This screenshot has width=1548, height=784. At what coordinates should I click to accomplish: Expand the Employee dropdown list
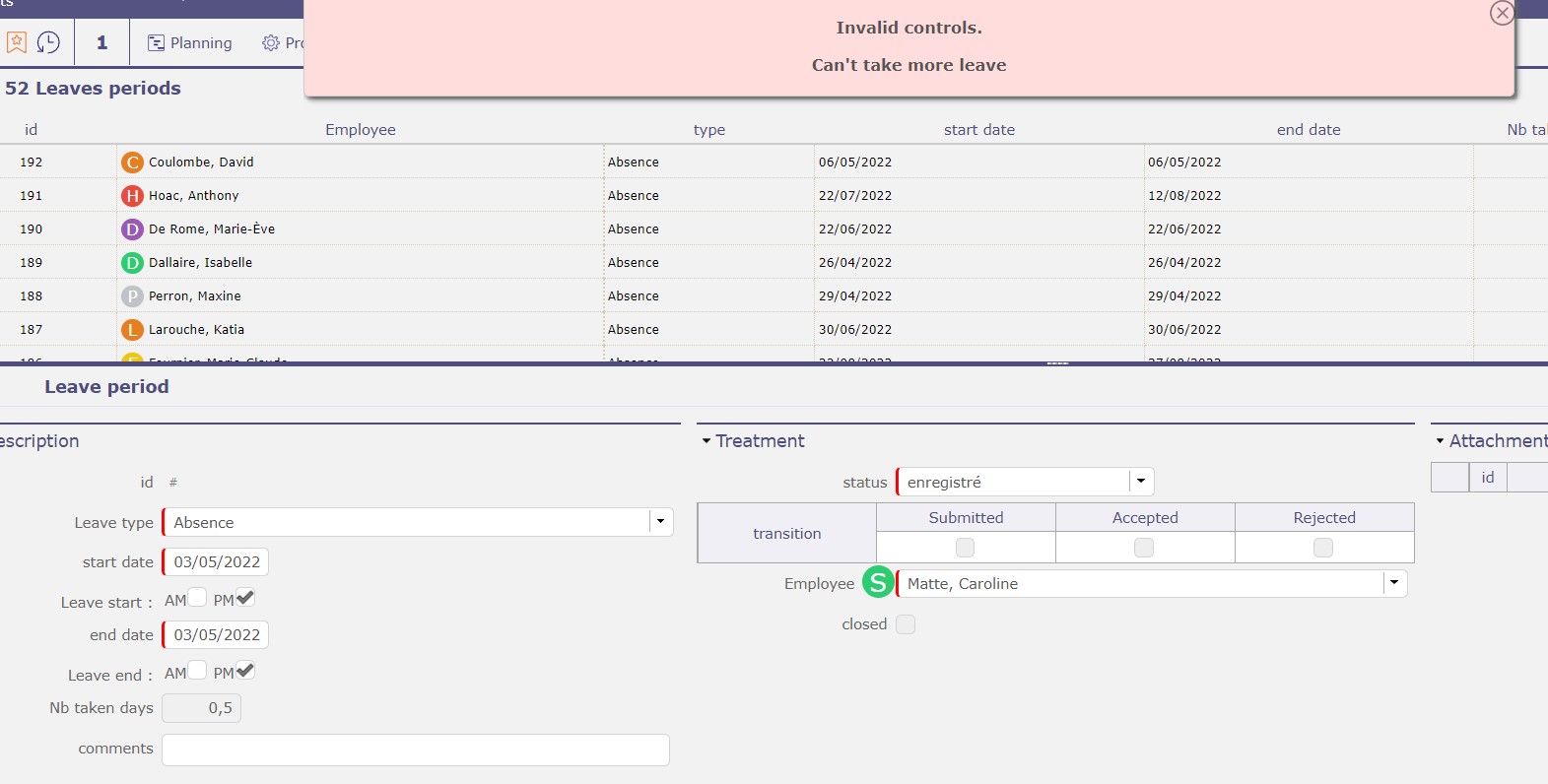tap(1394, 583)
